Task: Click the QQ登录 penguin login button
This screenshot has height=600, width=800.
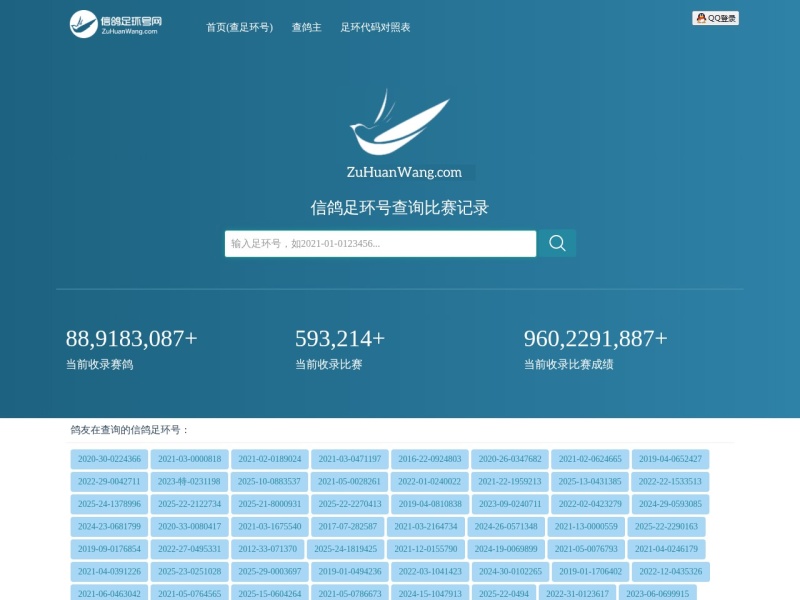Action: (x=715, y=18)
